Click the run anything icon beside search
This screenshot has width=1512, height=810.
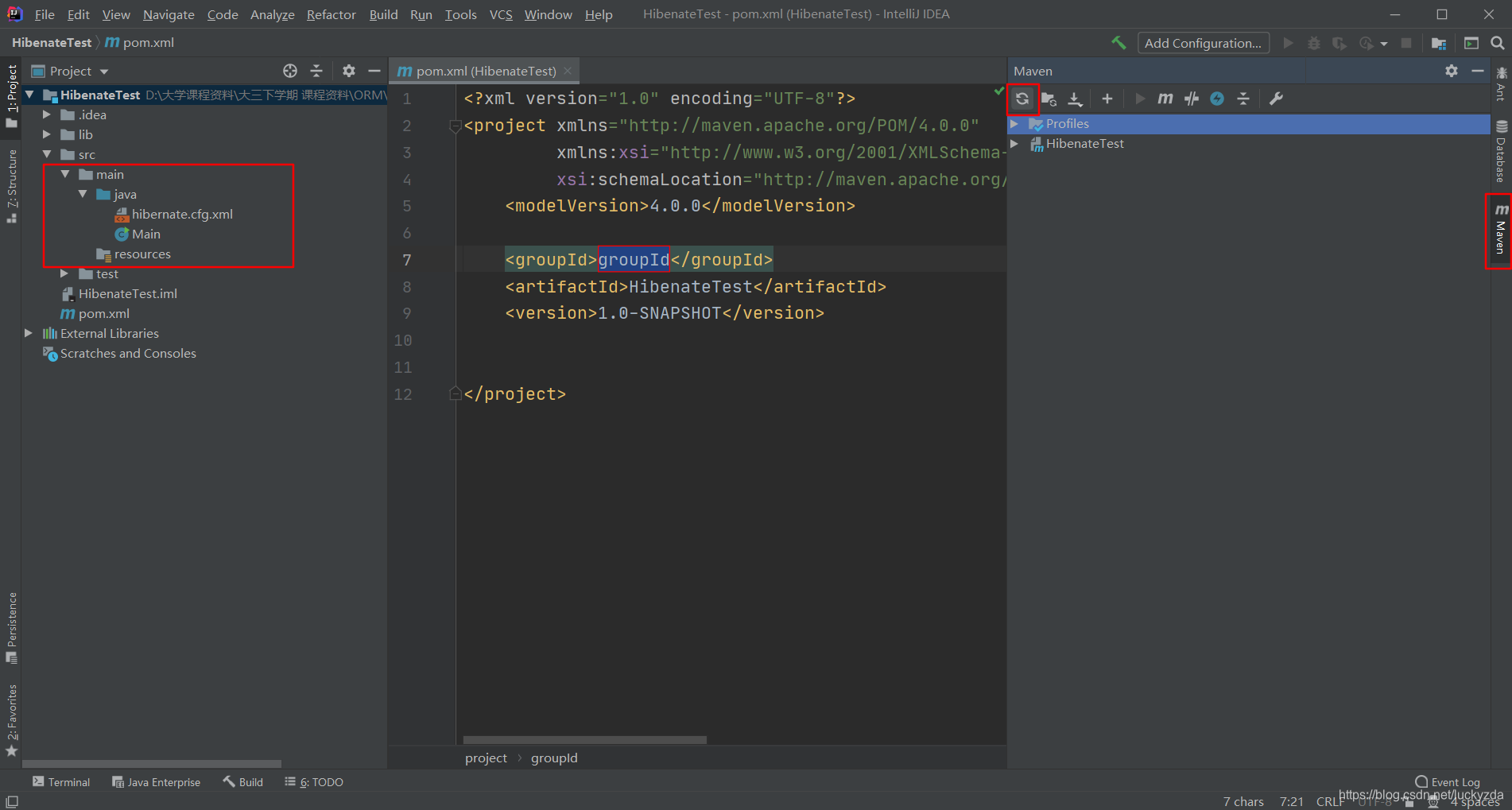click(1471, 43)
